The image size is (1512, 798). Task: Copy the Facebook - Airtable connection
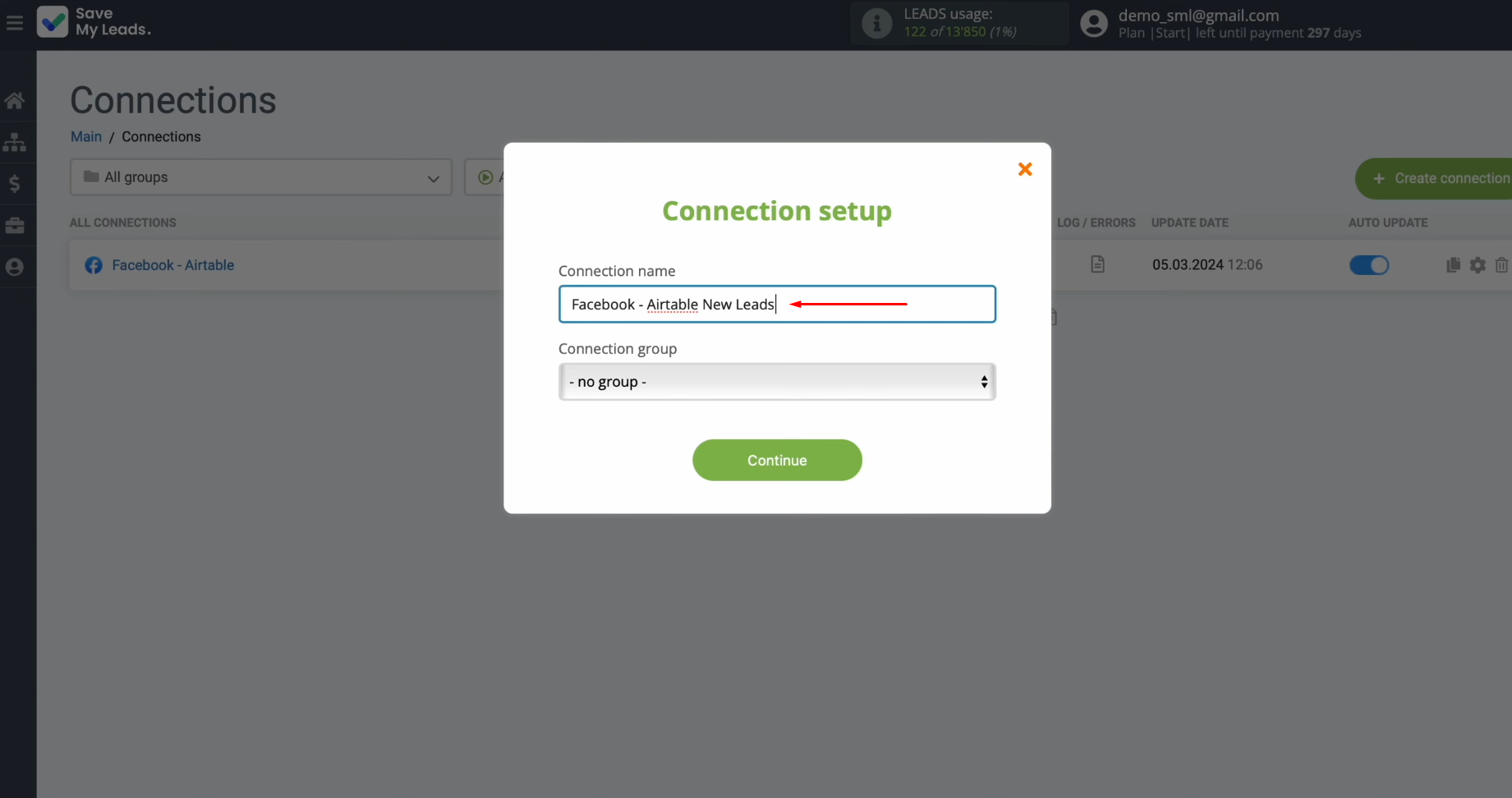(x=1453, y=264)
